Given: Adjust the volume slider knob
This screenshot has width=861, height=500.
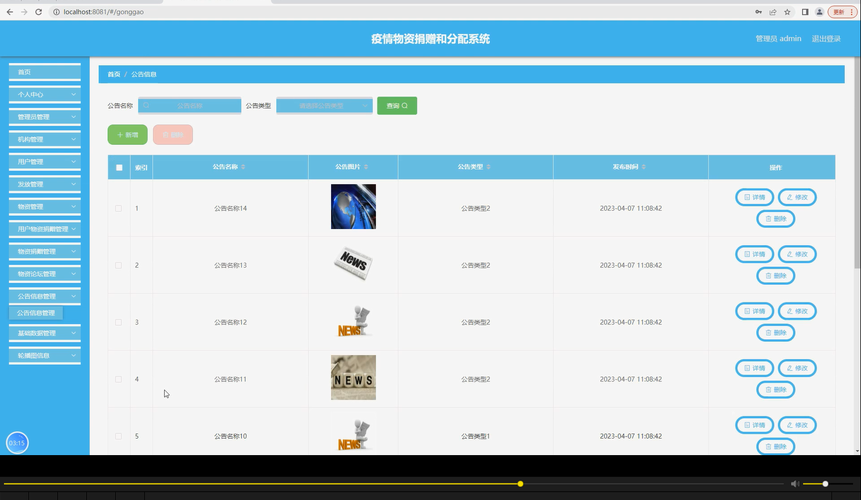Looking at the screenshot, I should [x=825, y=484].
